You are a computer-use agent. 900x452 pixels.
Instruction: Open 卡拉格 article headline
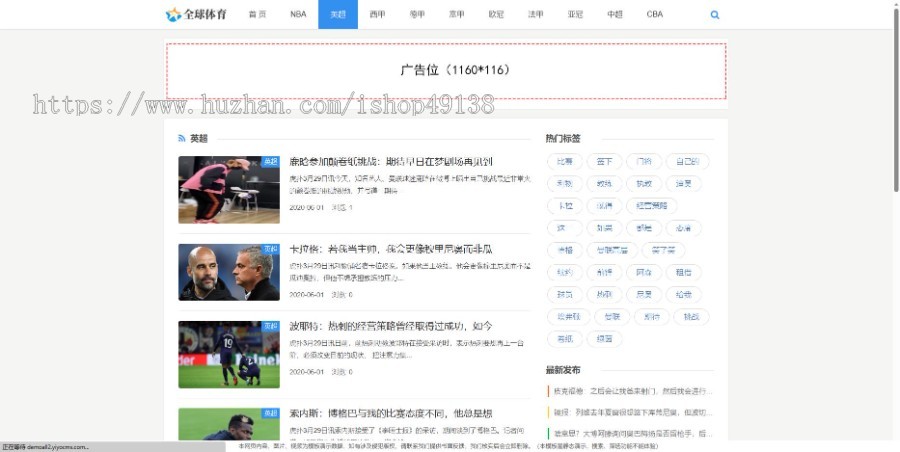(391, 249)
